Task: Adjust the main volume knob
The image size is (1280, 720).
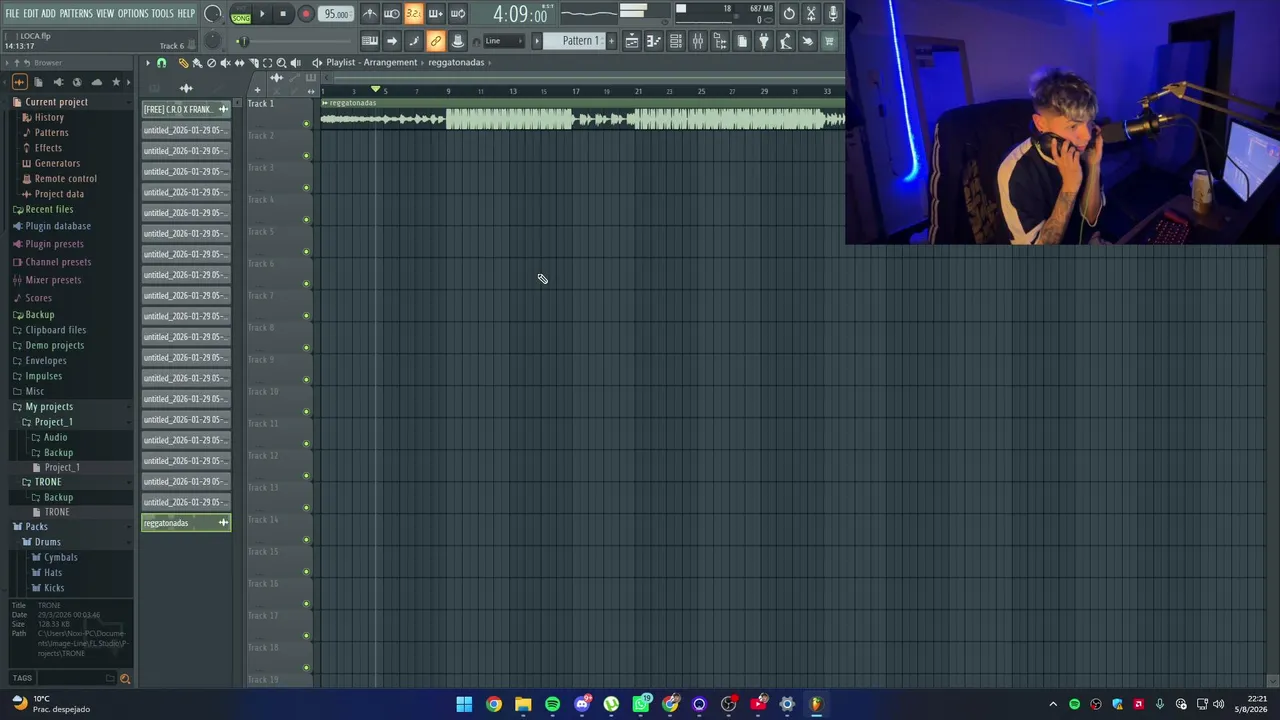Action: (213, 14)
